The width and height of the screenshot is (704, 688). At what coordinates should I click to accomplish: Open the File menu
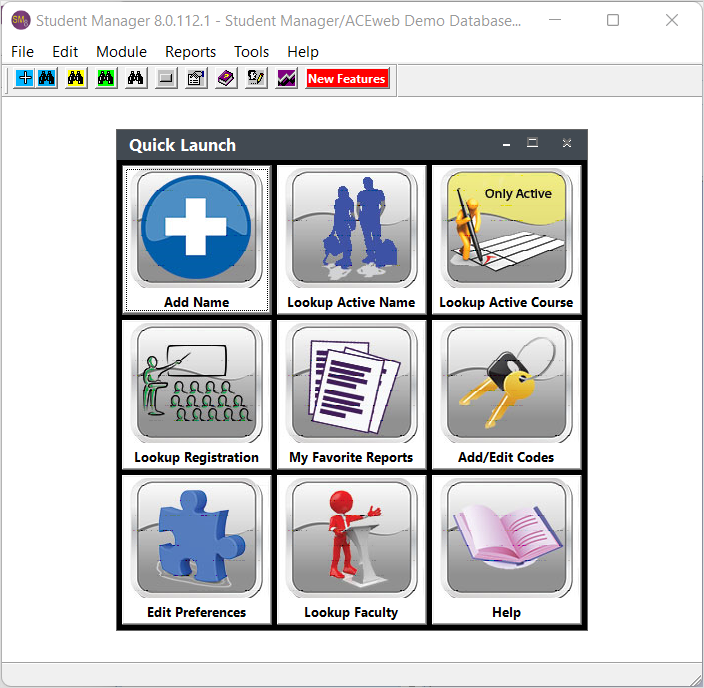point(22,52)
